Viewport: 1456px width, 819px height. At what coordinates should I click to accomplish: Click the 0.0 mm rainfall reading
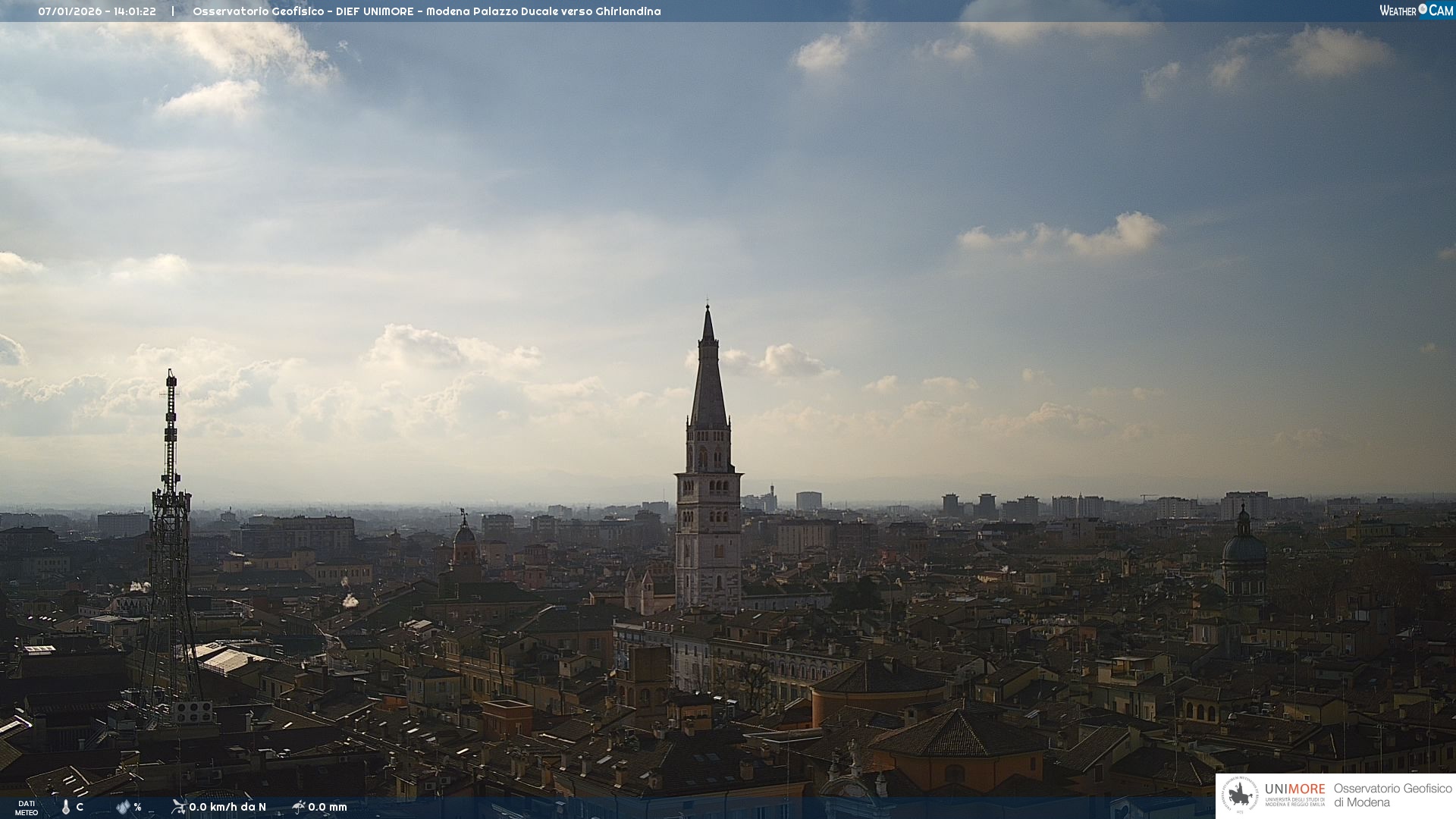328,807
